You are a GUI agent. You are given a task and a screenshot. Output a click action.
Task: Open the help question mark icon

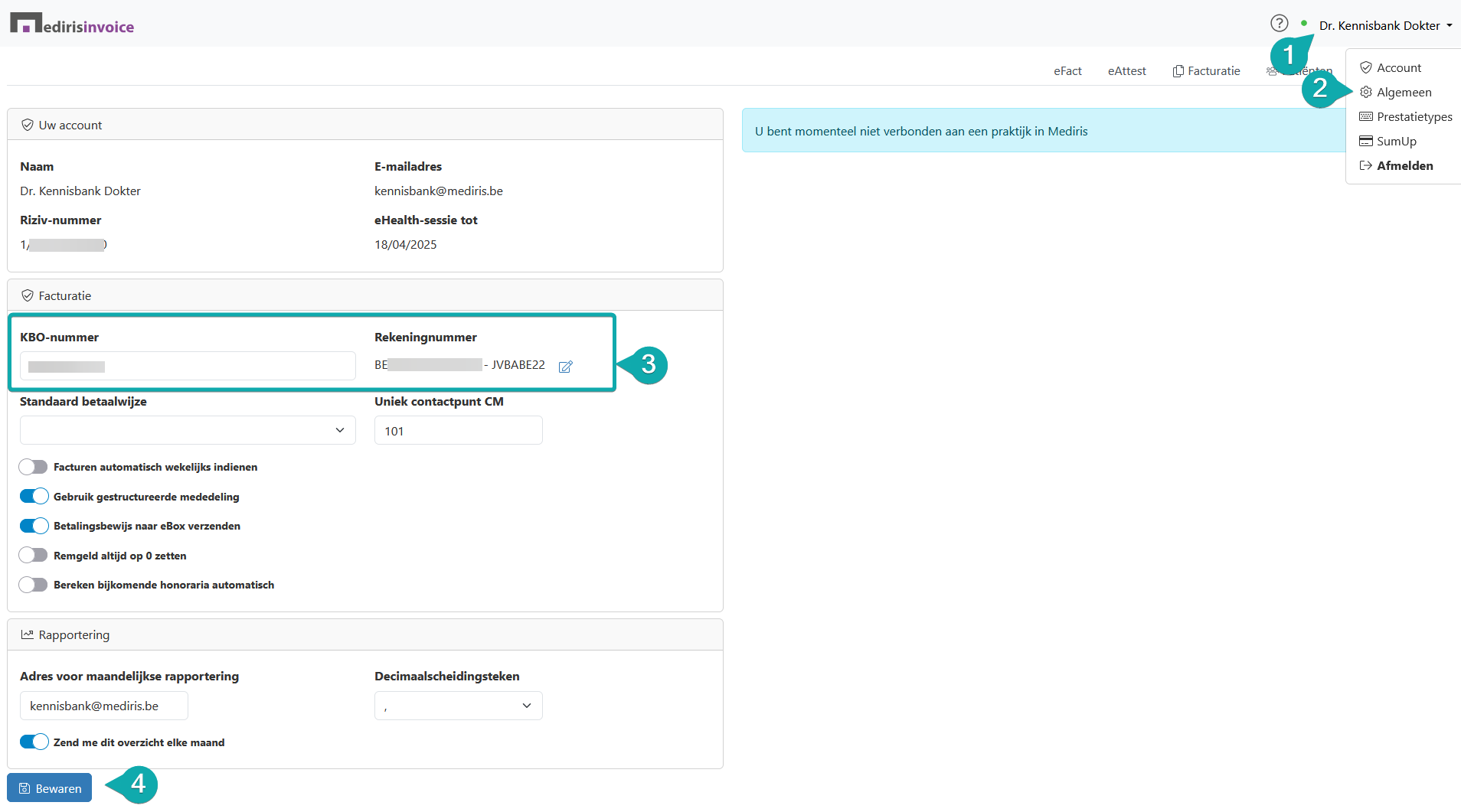pos(1279,24)
